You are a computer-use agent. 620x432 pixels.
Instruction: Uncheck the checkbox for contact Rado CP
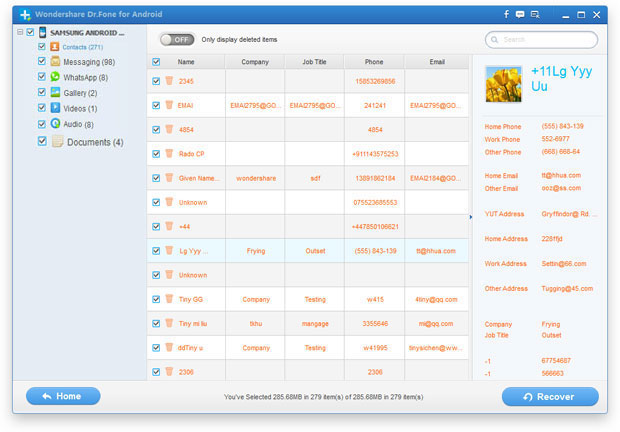pos(156,154)
